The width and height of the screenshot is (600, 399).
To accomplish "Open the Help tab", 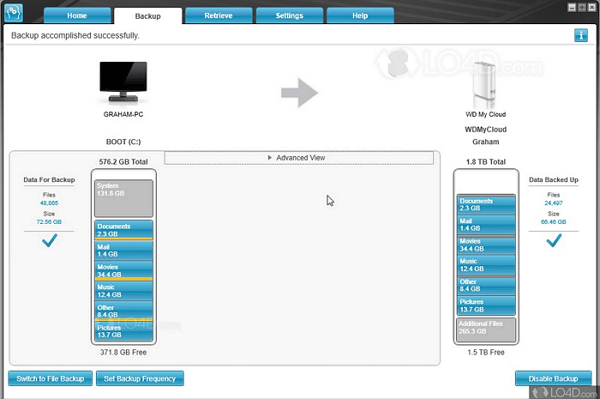I will pyautogui.click(x=360, y=16).
